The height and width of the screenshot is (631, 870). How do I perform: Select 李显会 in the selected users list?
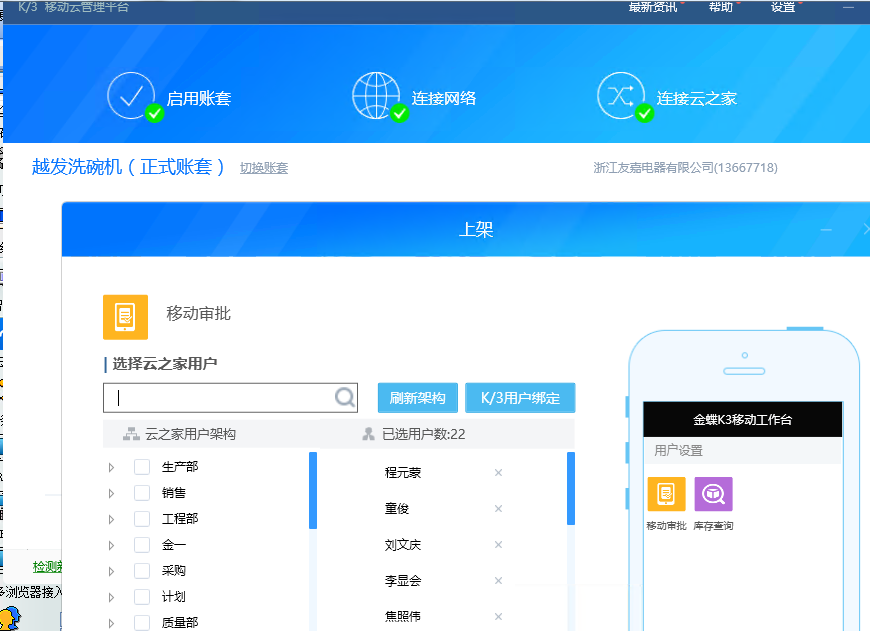point(403,581)
